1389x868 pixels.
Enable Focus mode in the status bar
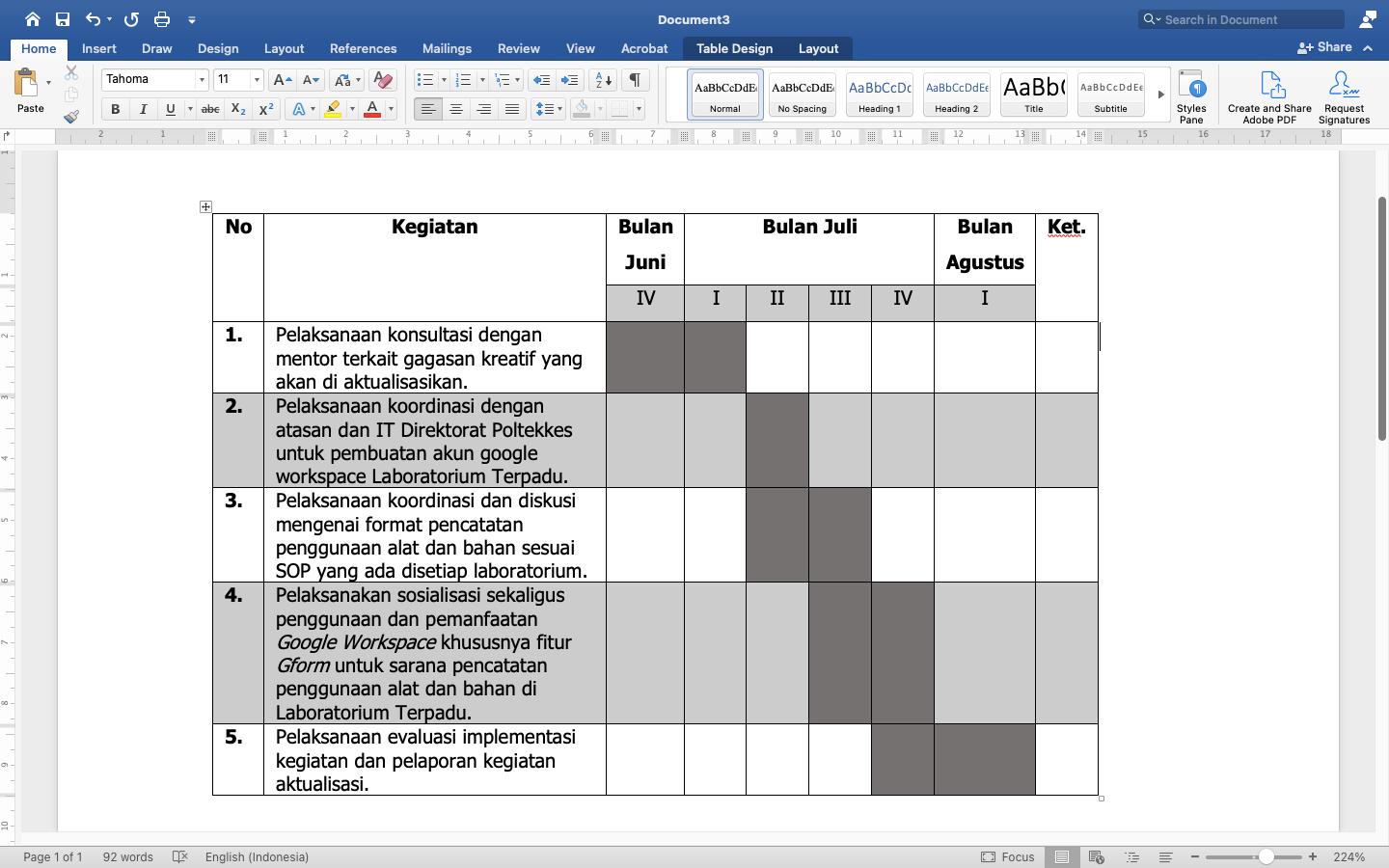tap(1008, 856)
